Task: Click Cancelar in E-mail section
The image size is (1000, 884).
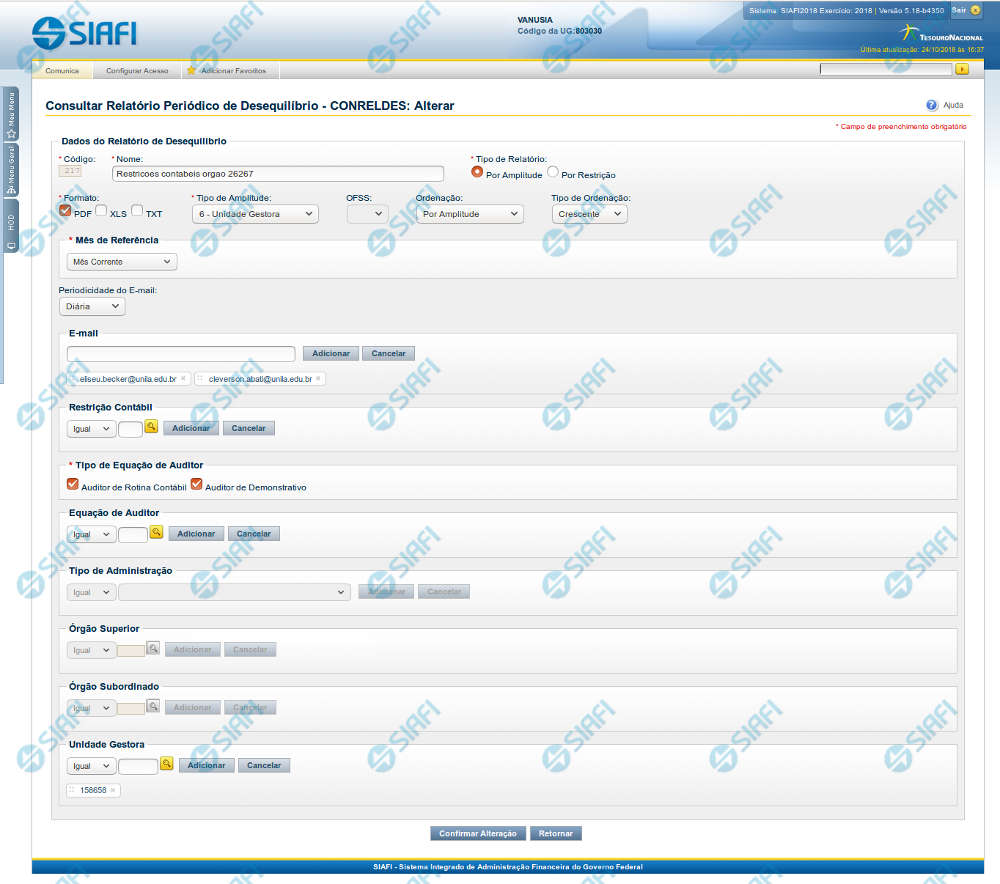Action: click(x=388, y=353)
